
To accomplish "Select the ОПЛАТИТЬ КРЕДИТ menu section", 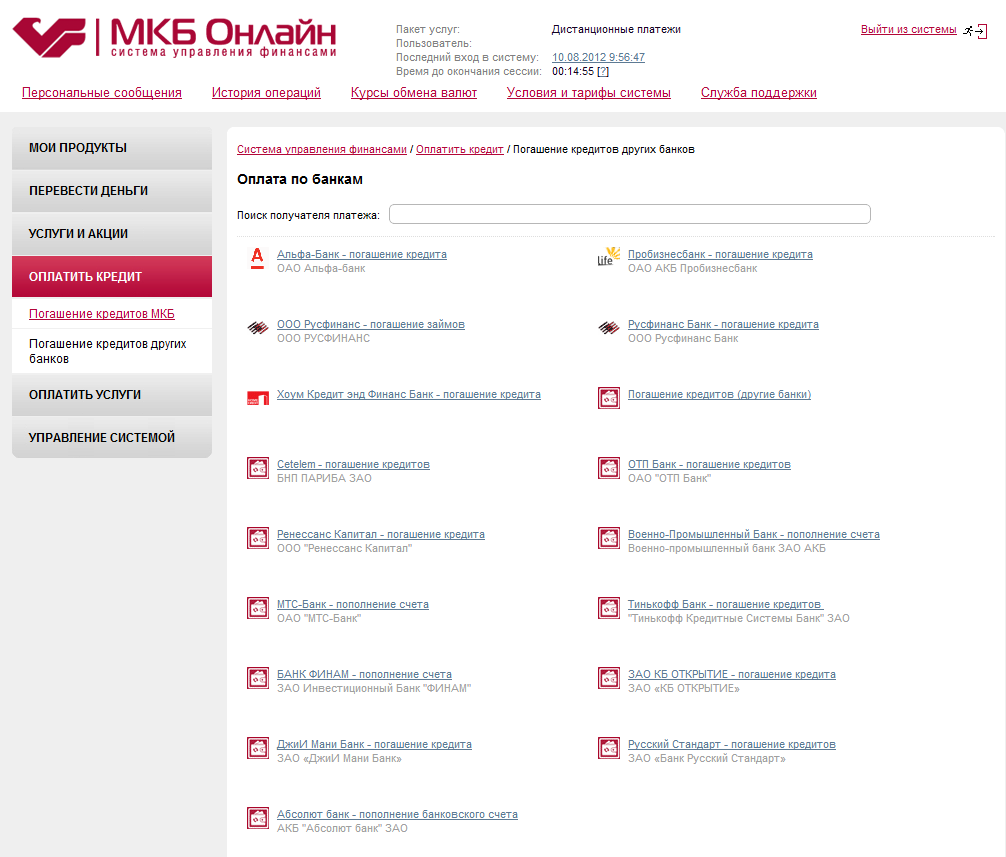I will [112, 277].
